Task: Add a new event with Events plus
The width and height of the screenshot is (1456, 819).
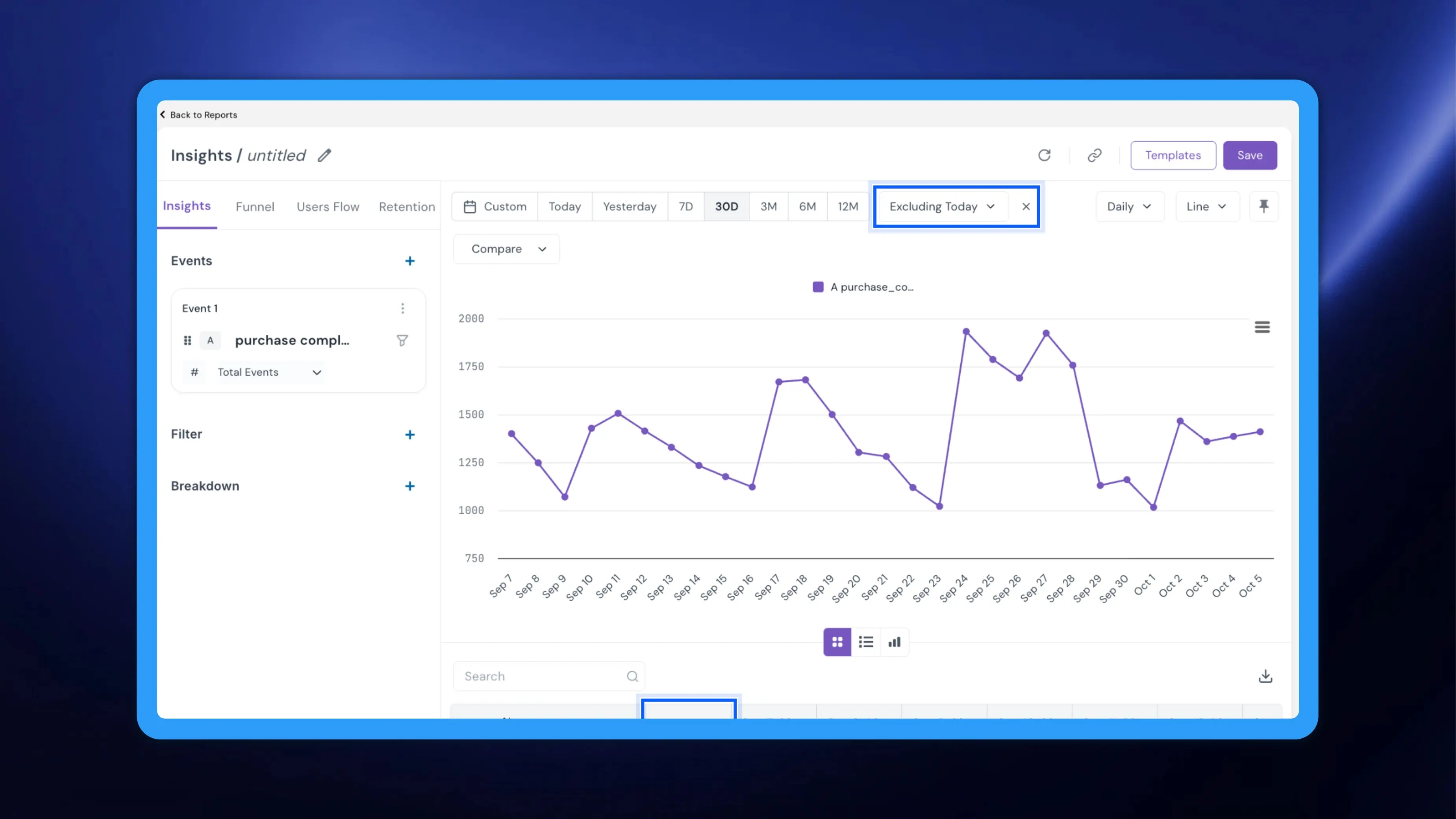Action: [410, 261]
